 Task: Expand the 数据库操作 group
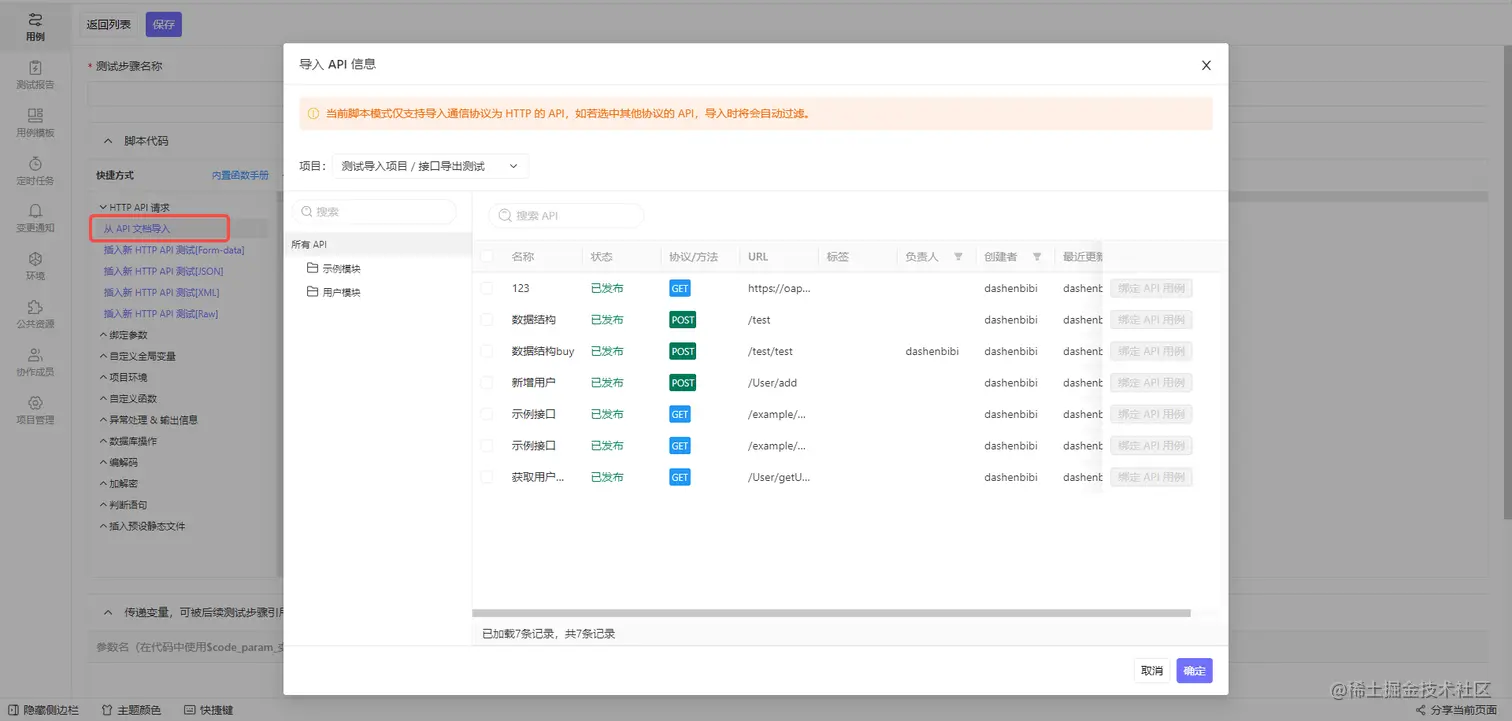coord(128,441)
